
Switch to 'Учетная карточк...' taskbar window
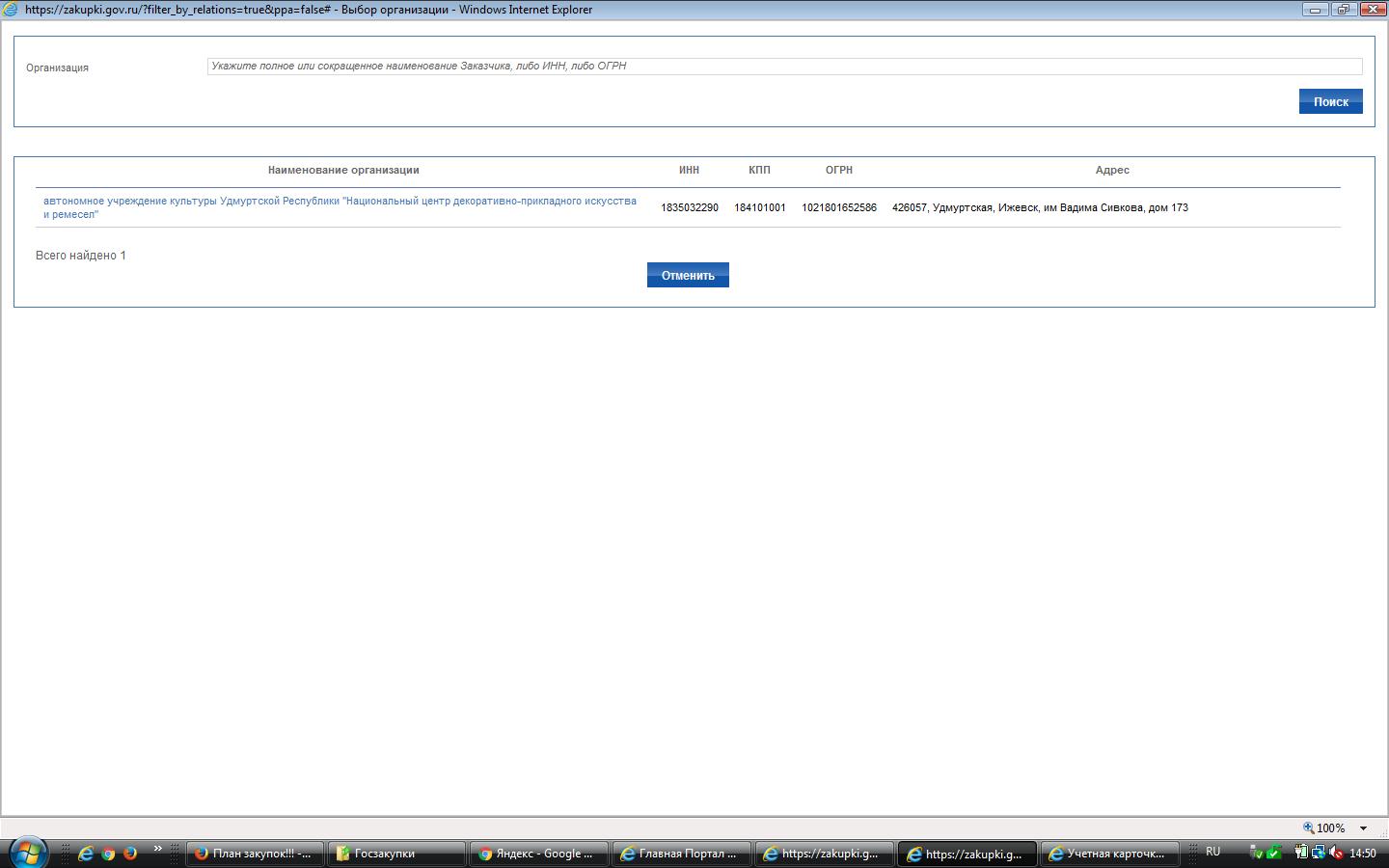point(1108,854)
